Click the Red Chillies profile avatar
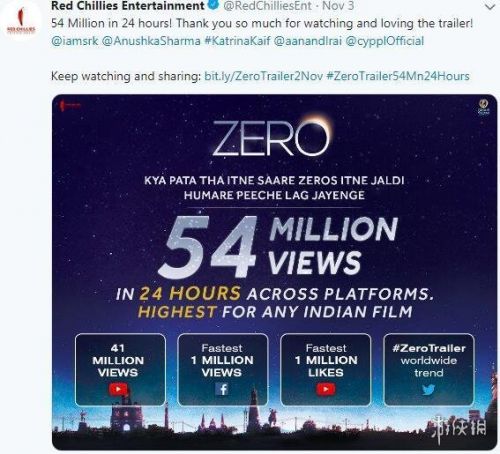500x454 pixels. coord(21,24)
